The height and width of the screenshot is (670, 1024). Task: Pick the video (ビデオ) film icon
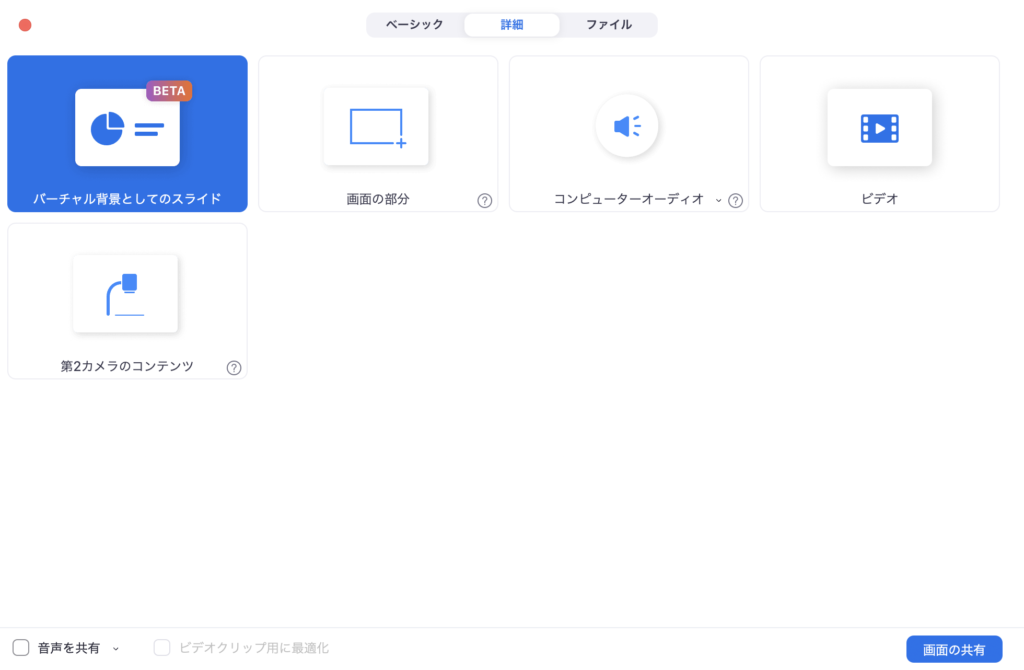880,127
